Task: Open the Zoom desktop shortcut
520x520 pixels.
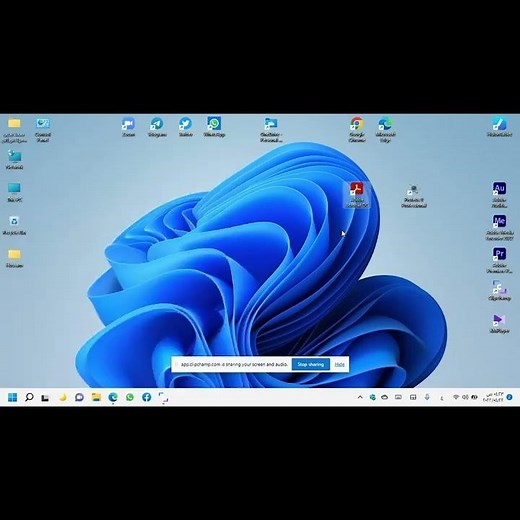Action: pyautogui.click(x=128, y=127)
